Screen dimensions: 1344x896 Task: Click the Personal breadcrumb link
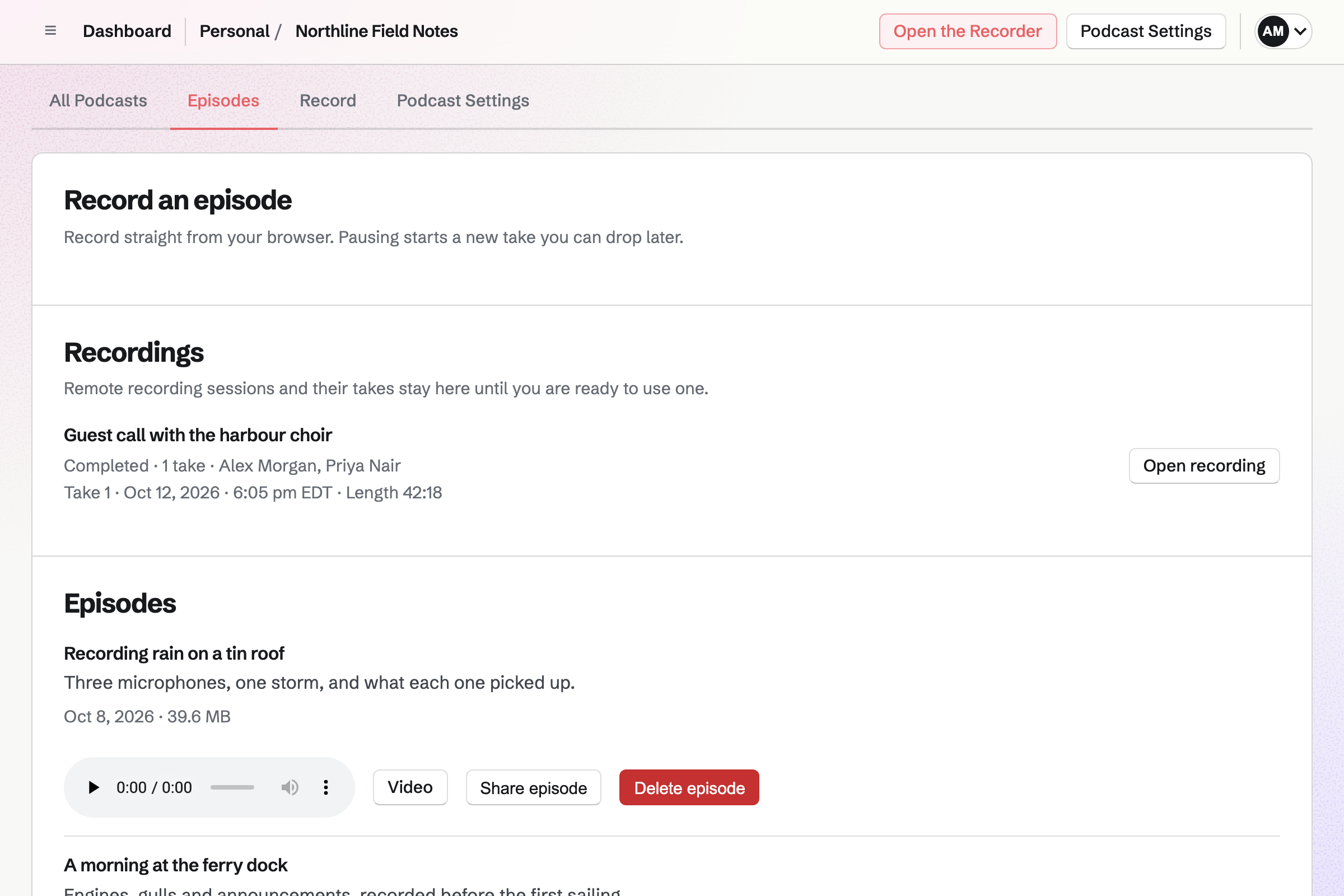(234, 31)
